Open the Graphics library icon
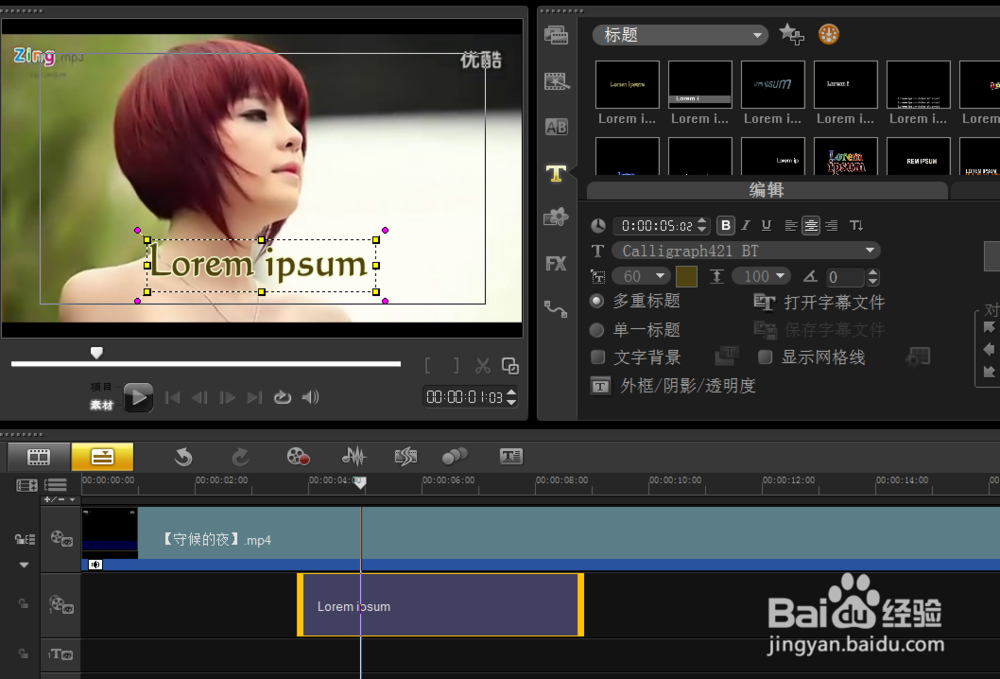Image resolution: width=1000 pixels, height=679 pixels. 556,217
